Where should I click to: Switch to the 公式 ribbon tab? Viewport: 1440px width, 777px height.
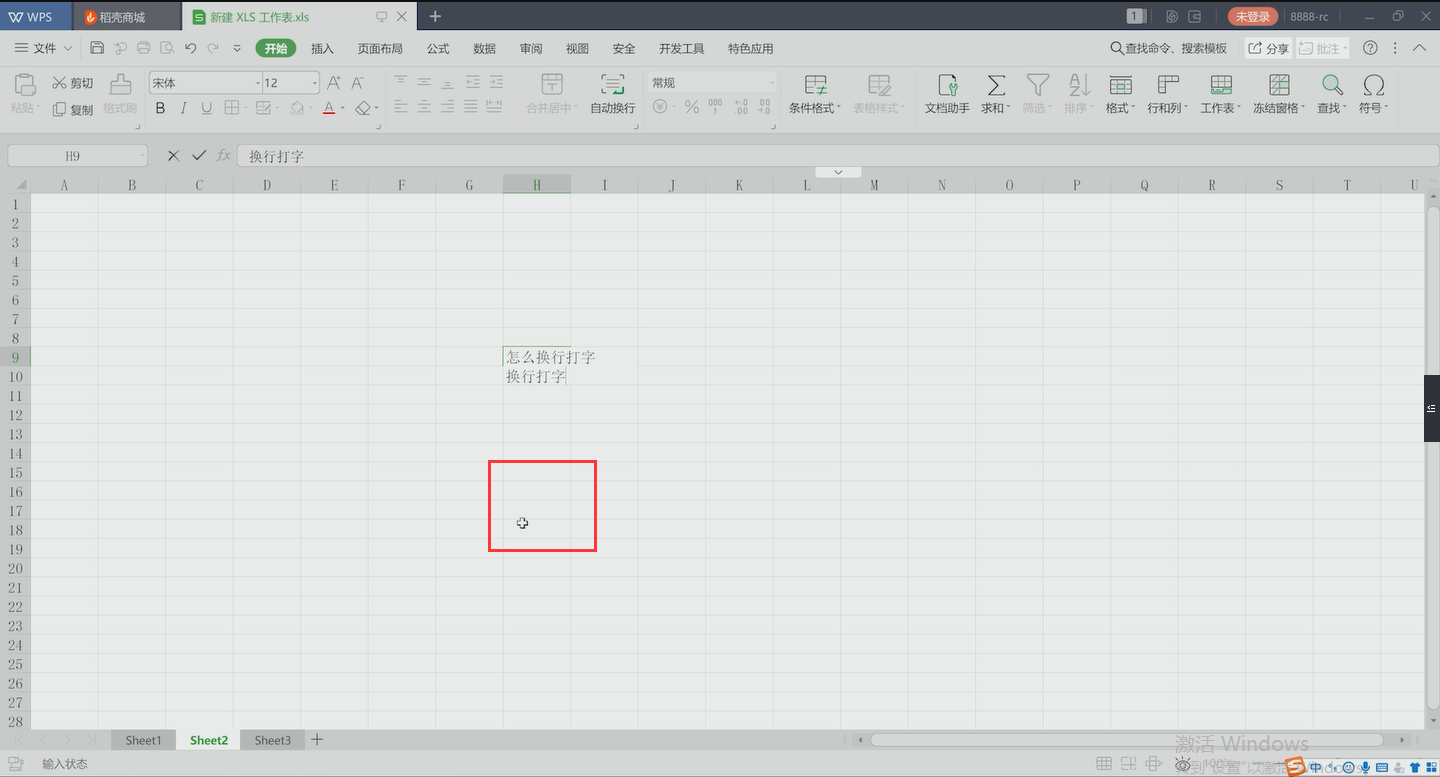[x=438, y=48]
